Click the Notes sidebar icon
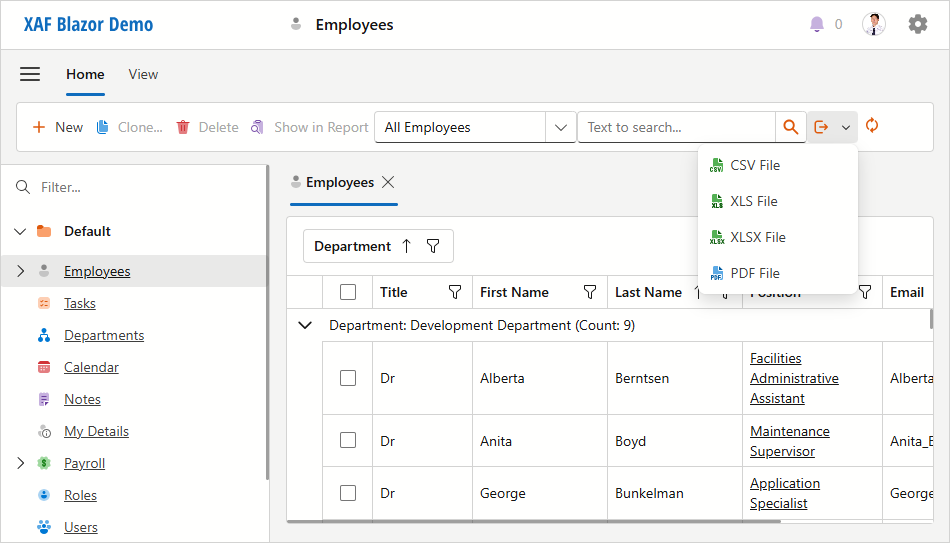The width and height of the screenshot is (950, 543). 44,399
